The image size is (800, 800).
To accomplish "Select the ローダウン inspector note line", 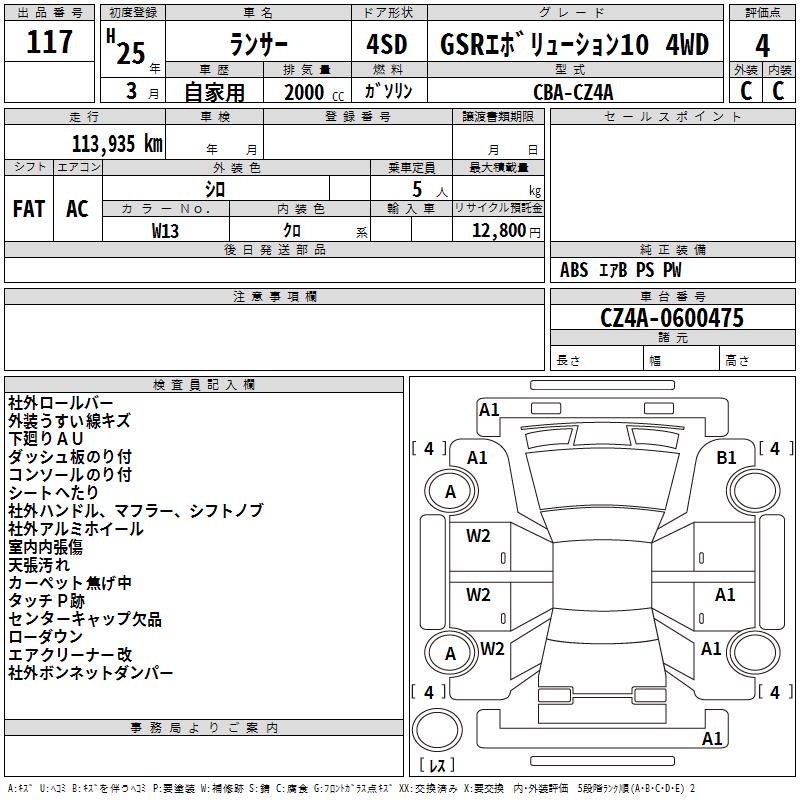I will [46, 636].
